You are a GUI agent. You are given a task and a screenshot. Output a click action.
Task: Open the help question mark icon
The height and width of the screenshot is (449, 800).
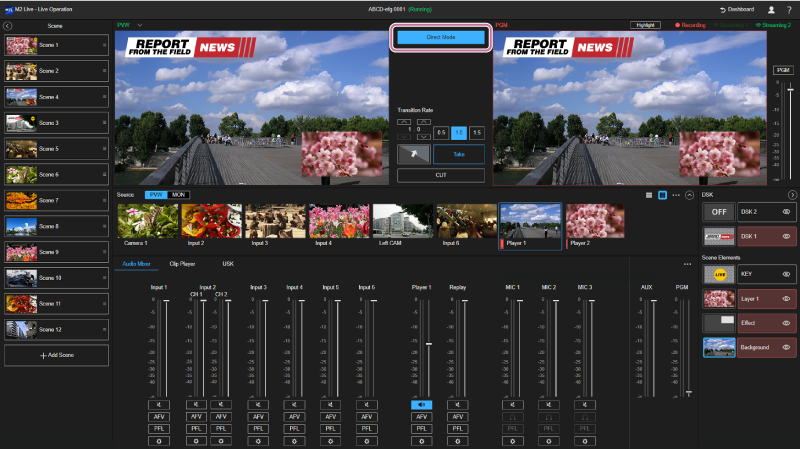click(x=789, y=10)
